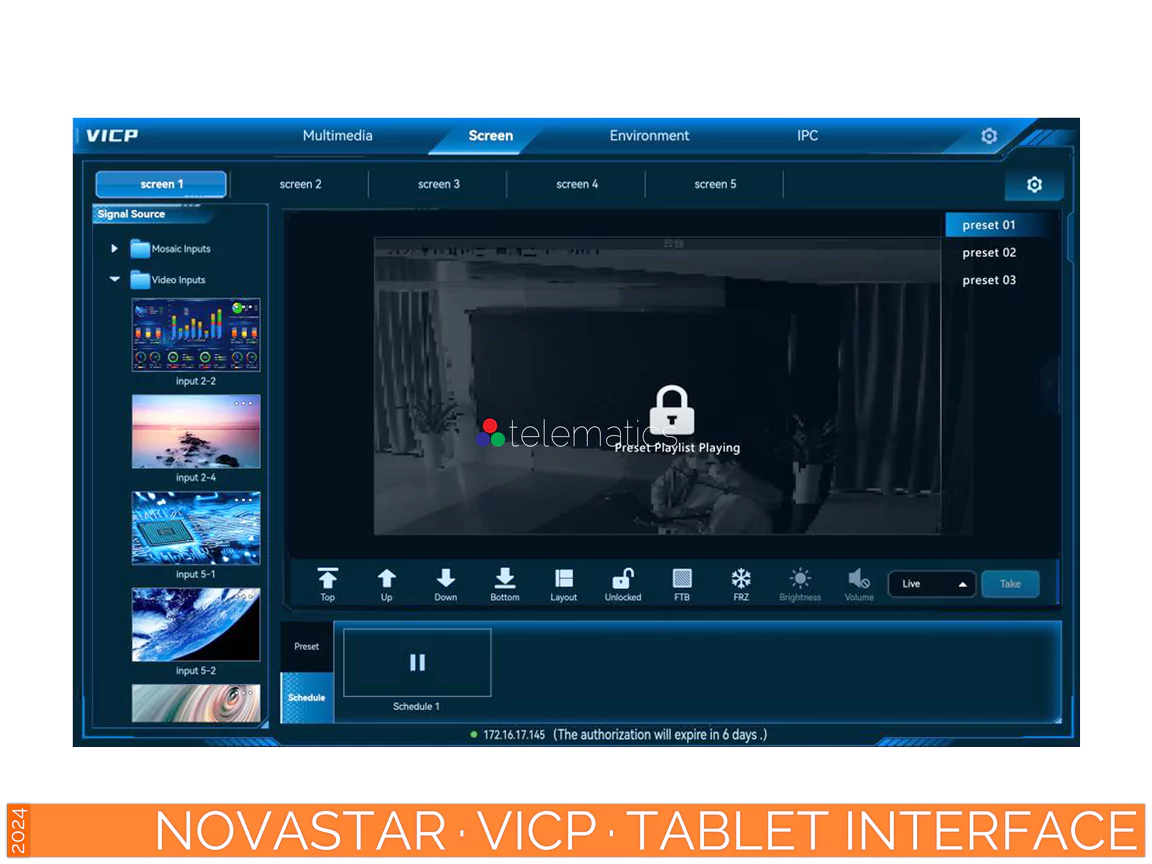
Task: Open the top bar settings gear
Action: (x=989, y=136)
